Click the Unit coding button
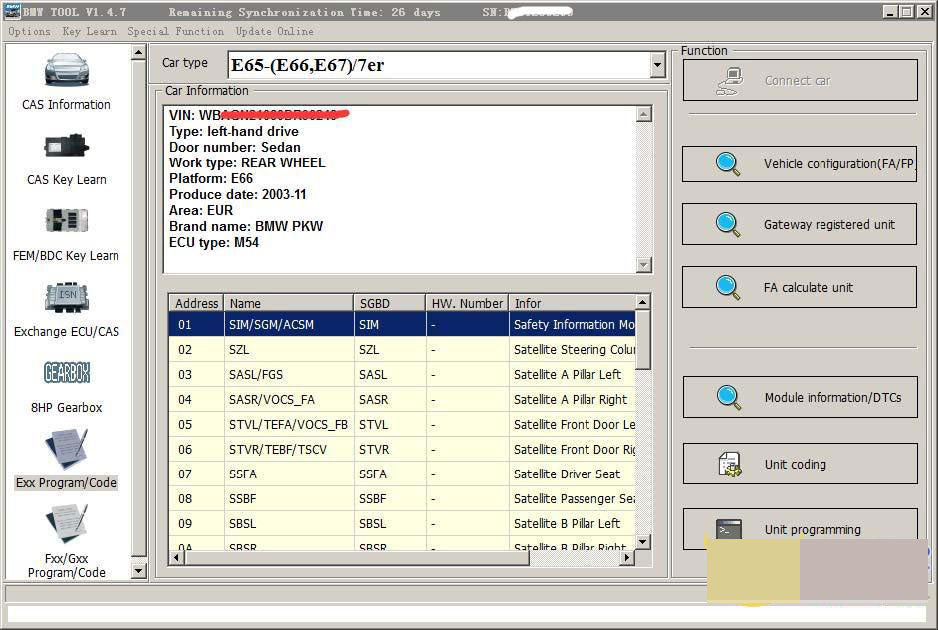The height and width of the screenshot is (630, 938). (x=800, y=464)
